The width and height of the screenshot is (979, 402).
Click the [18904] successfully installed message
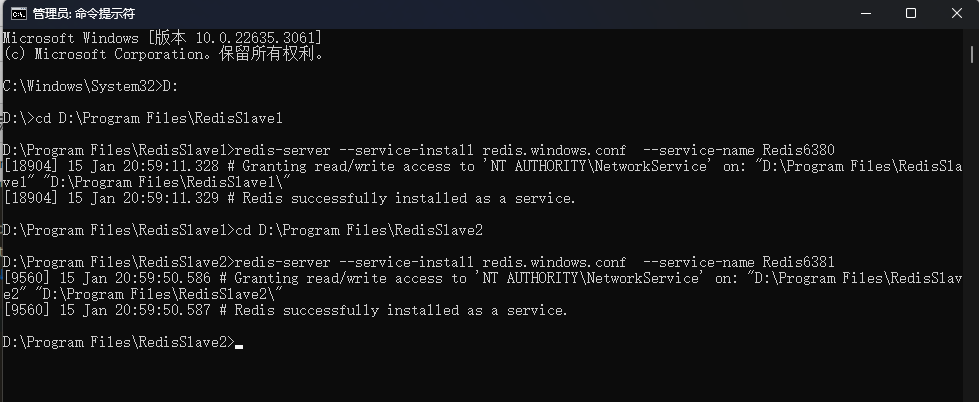click(x=290, y=199)
